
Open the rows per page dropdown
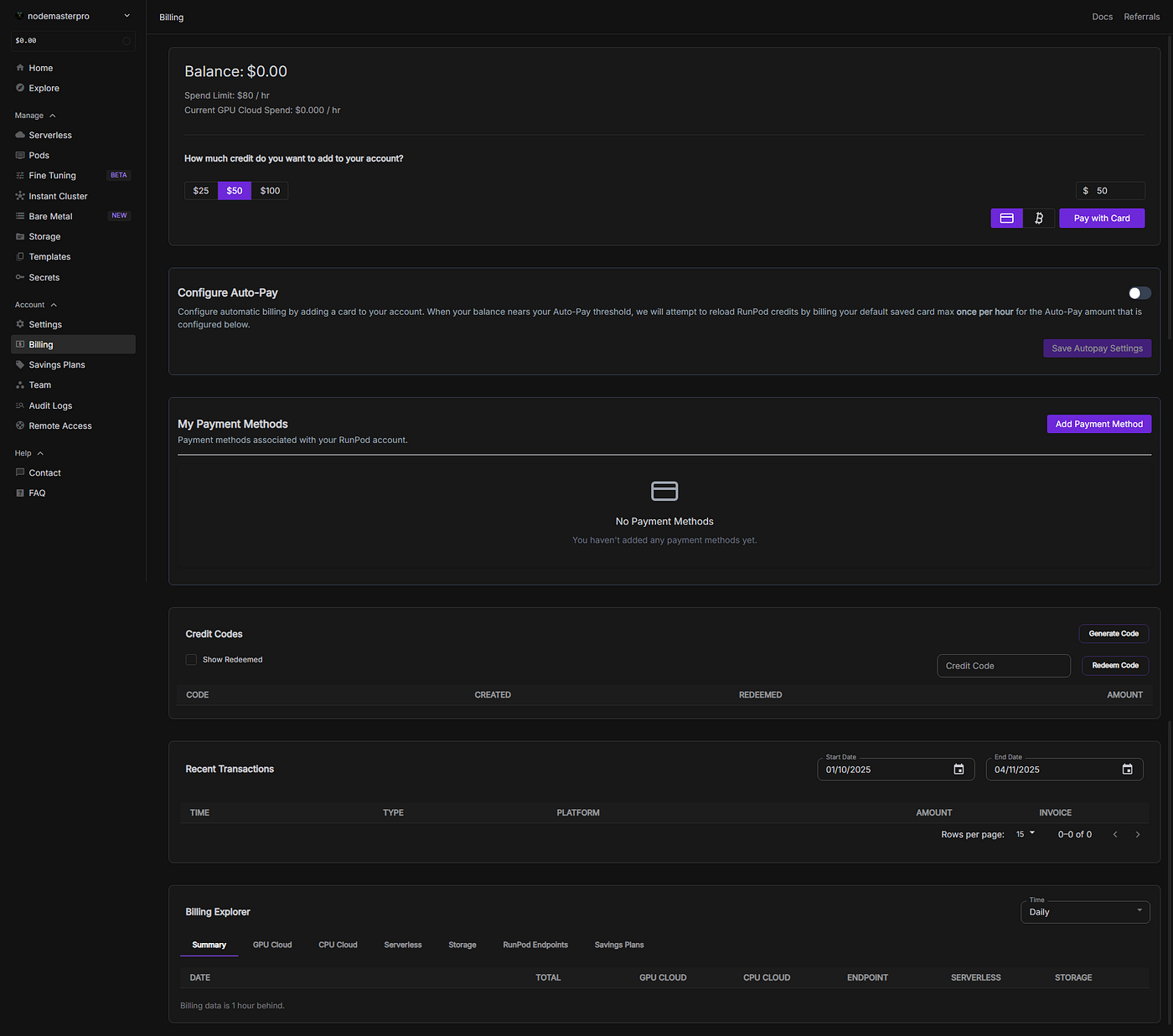click(x=1024, y=834)
